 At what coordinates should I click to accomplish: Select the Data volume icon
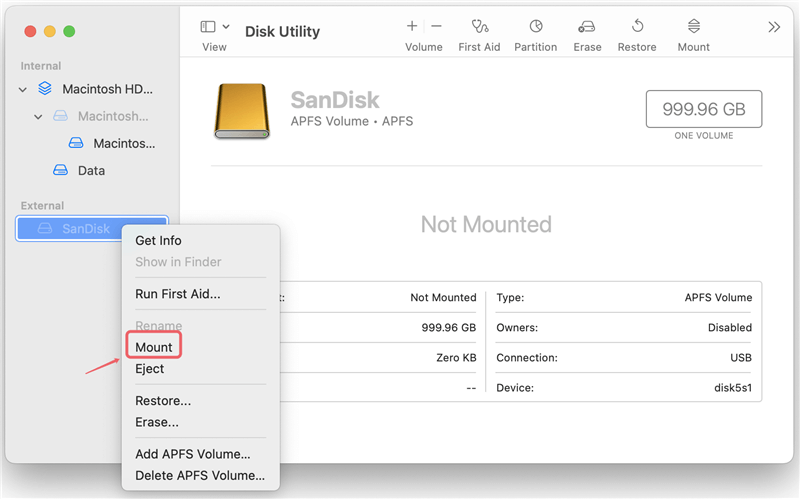(x=60, y=170)
